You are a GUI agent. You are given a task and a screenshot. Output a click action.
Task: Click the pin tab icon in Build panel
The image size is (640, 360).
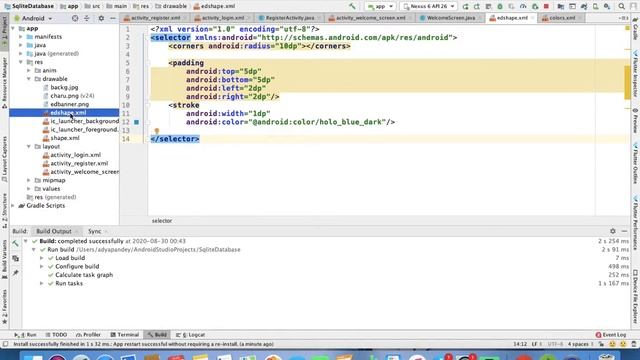point(16,273)
